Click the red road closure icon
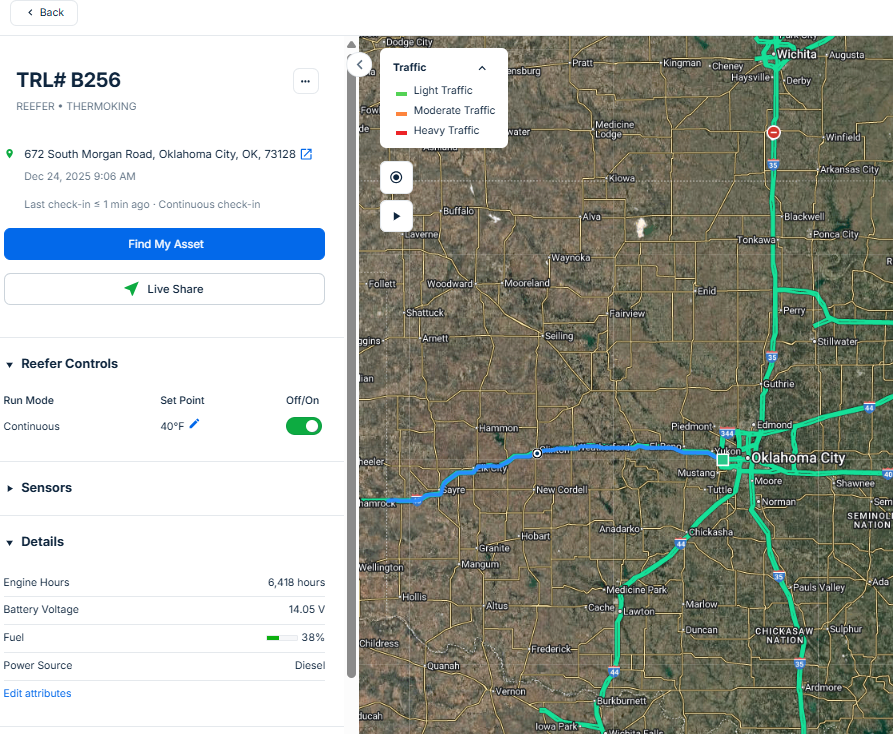Screen dimensions: 893x734 tap(773, 132)
